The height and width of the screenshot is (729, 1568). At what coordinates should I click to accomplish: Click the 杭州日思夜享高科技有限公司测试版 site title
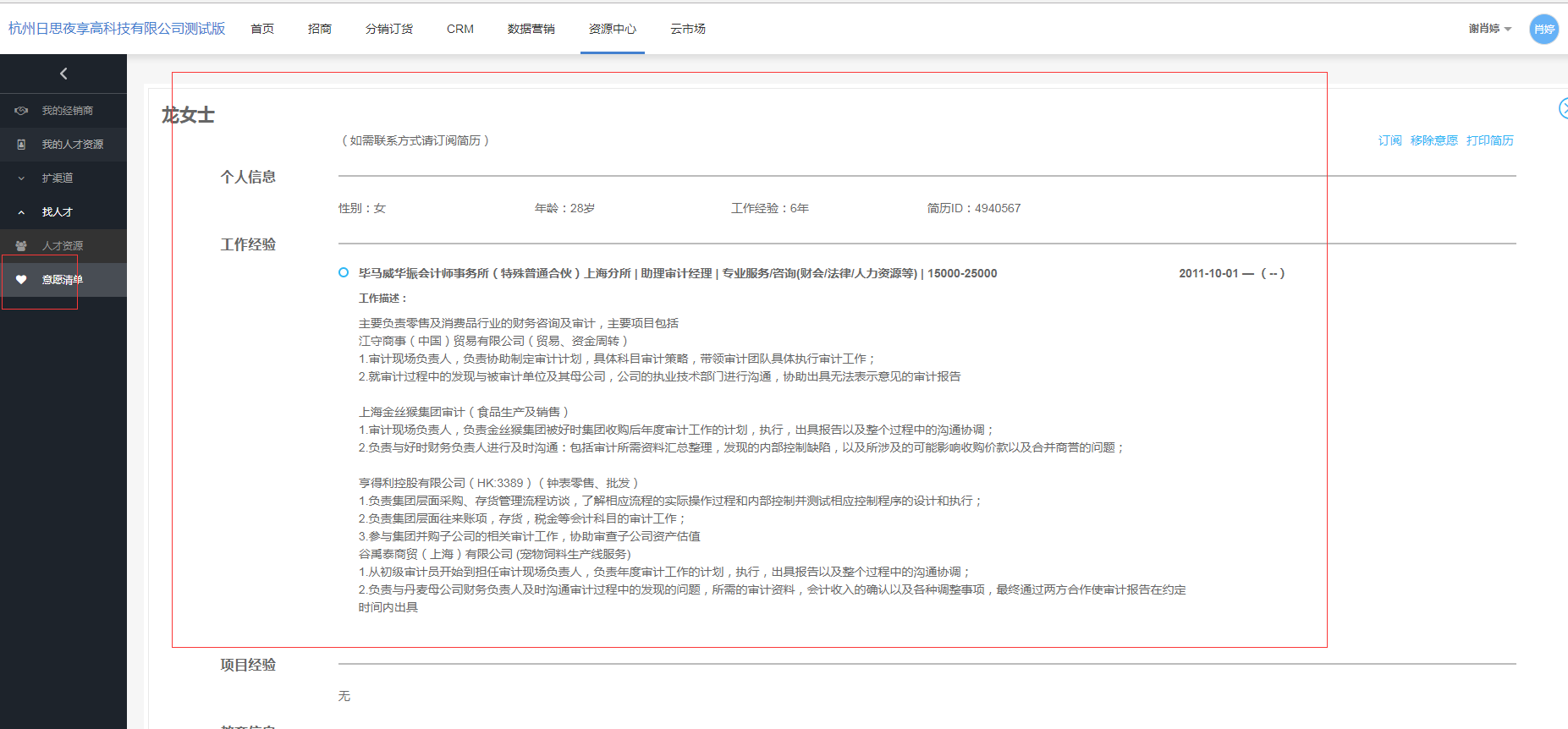point(117,29)
